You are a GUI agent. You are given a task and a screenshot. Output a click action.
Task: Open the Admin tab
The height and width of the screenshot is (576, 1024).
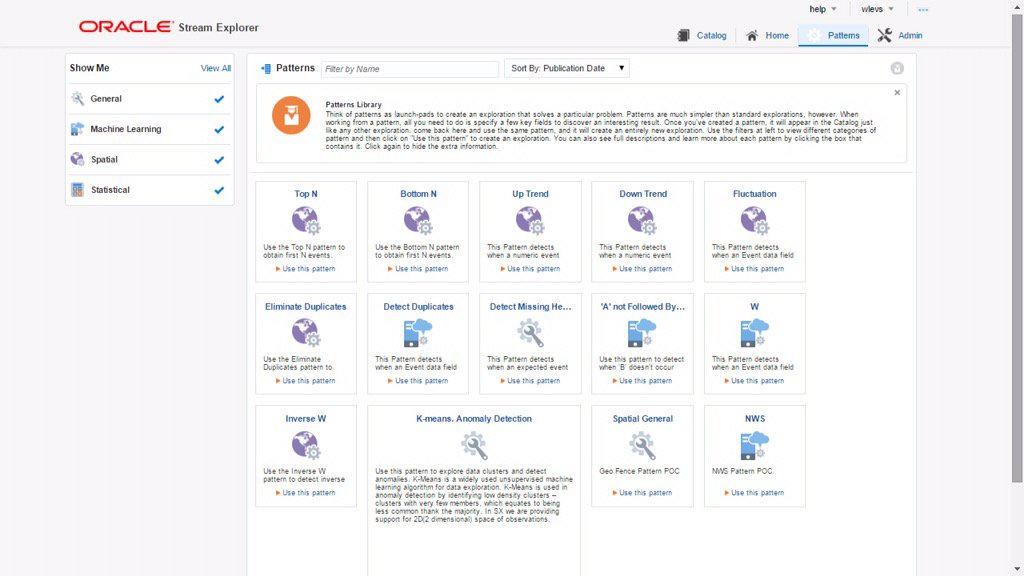(x=900, y=35)
